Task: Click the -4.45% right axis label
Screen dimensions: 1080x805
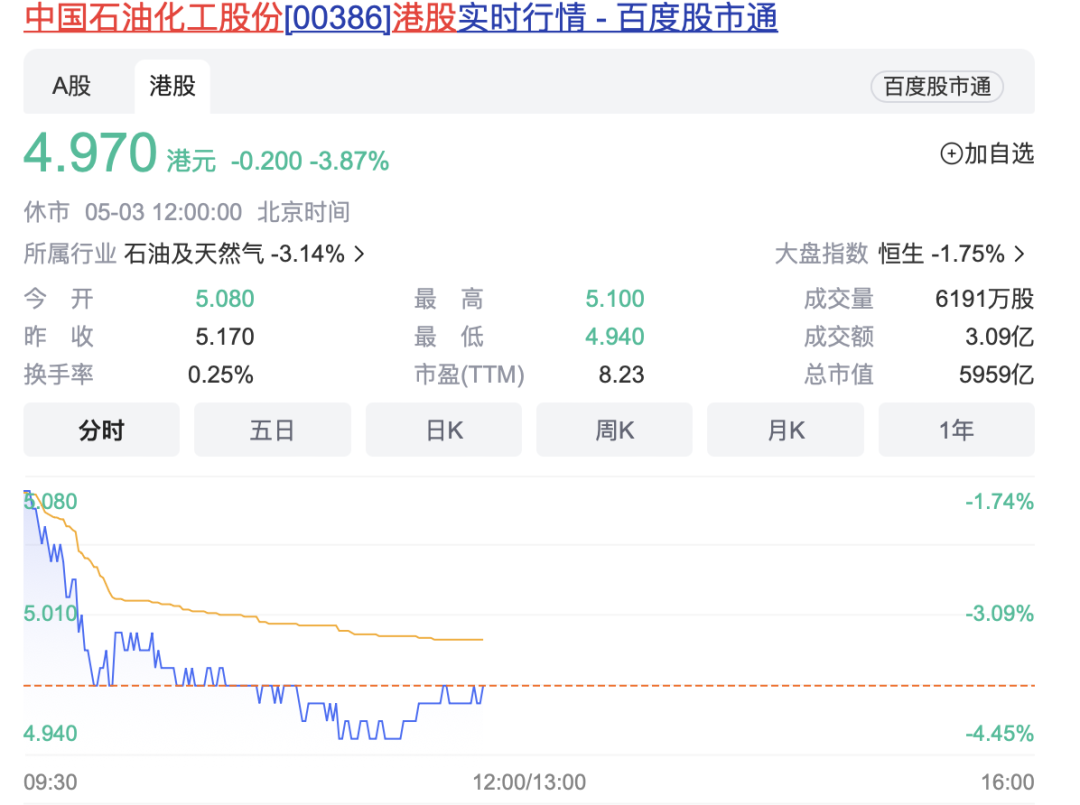Action: pyautogui.click(x=999, y=733)
